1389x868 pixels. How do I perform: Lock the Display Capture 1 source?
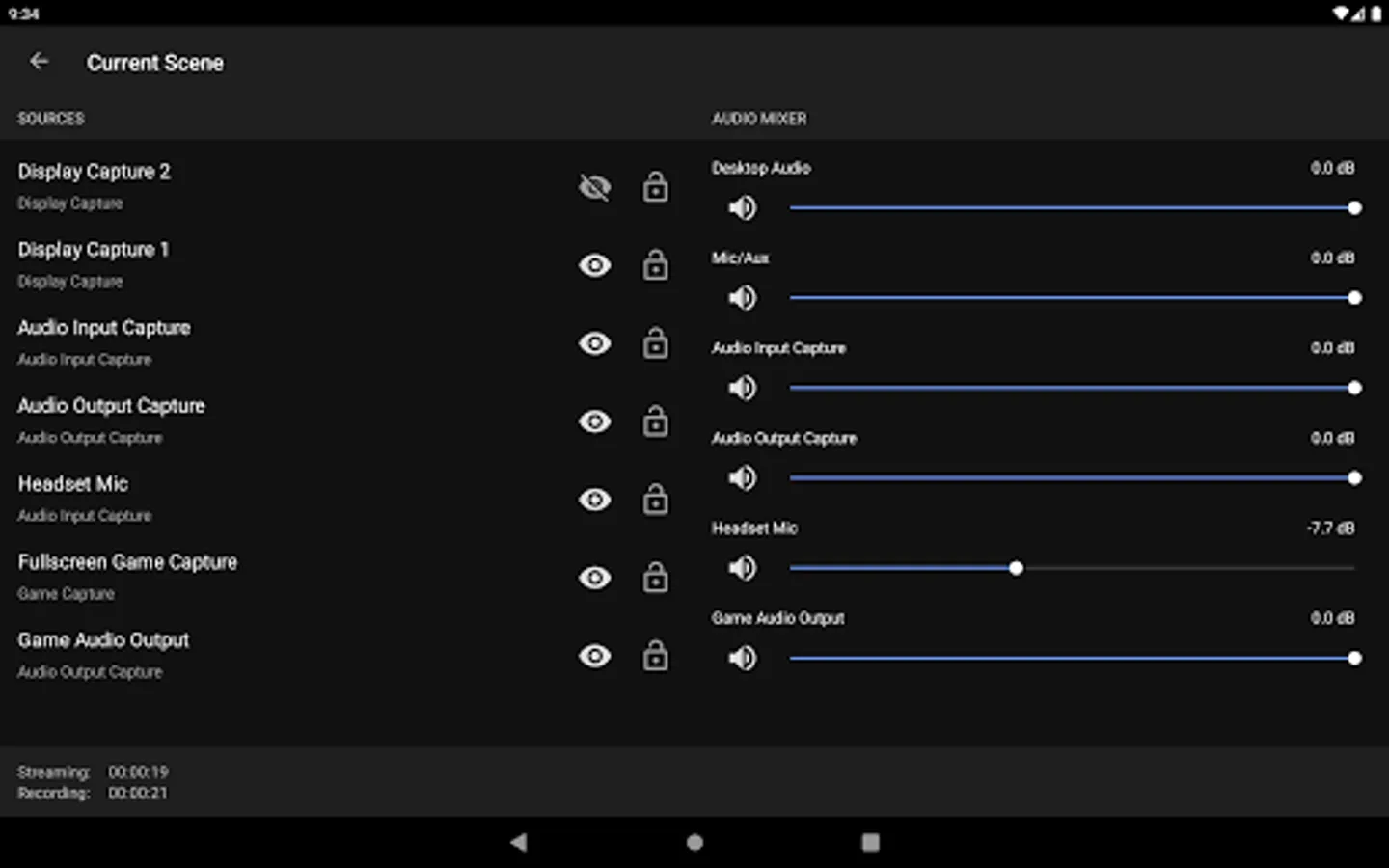[x=656, y=264]
